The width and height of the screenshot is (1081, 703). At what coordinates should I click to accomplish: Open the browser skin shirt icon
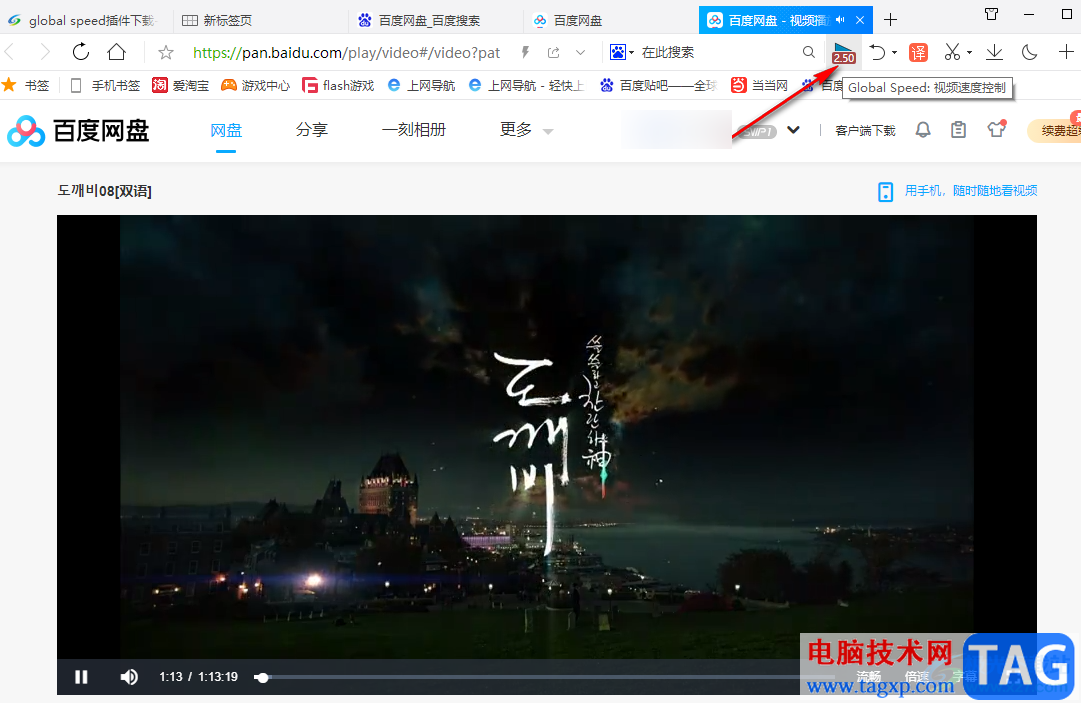(991, 14)
